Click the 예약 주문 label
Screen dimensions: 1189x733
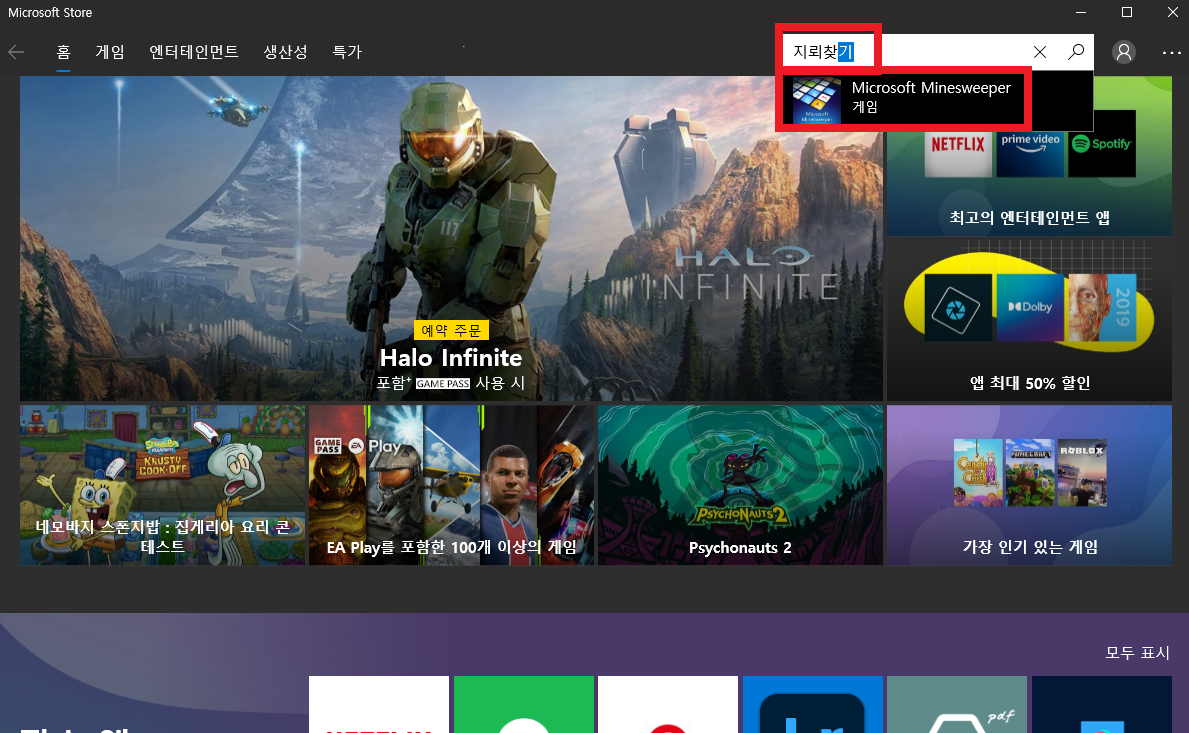point(451,330)
